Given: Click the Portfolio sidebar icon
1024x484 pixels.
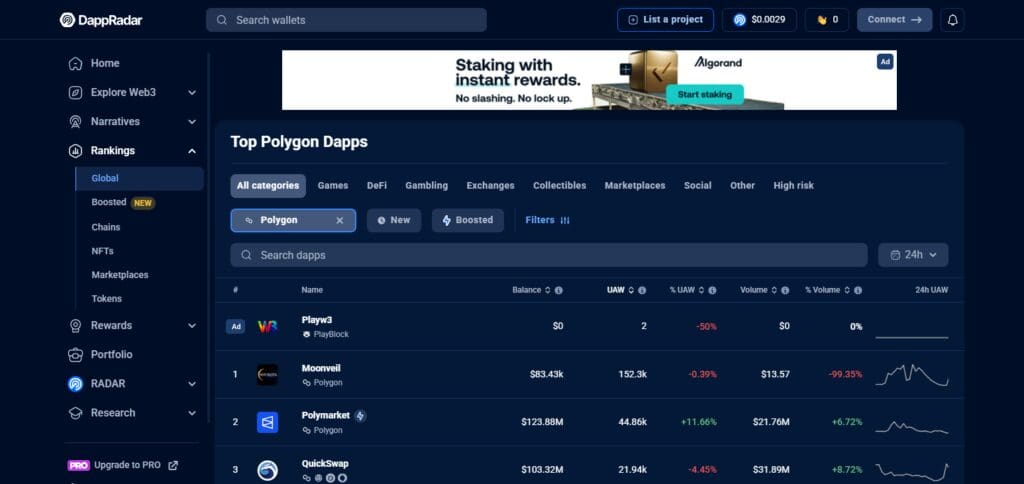Looking at the screenshot, I should (x=75, y=355).
